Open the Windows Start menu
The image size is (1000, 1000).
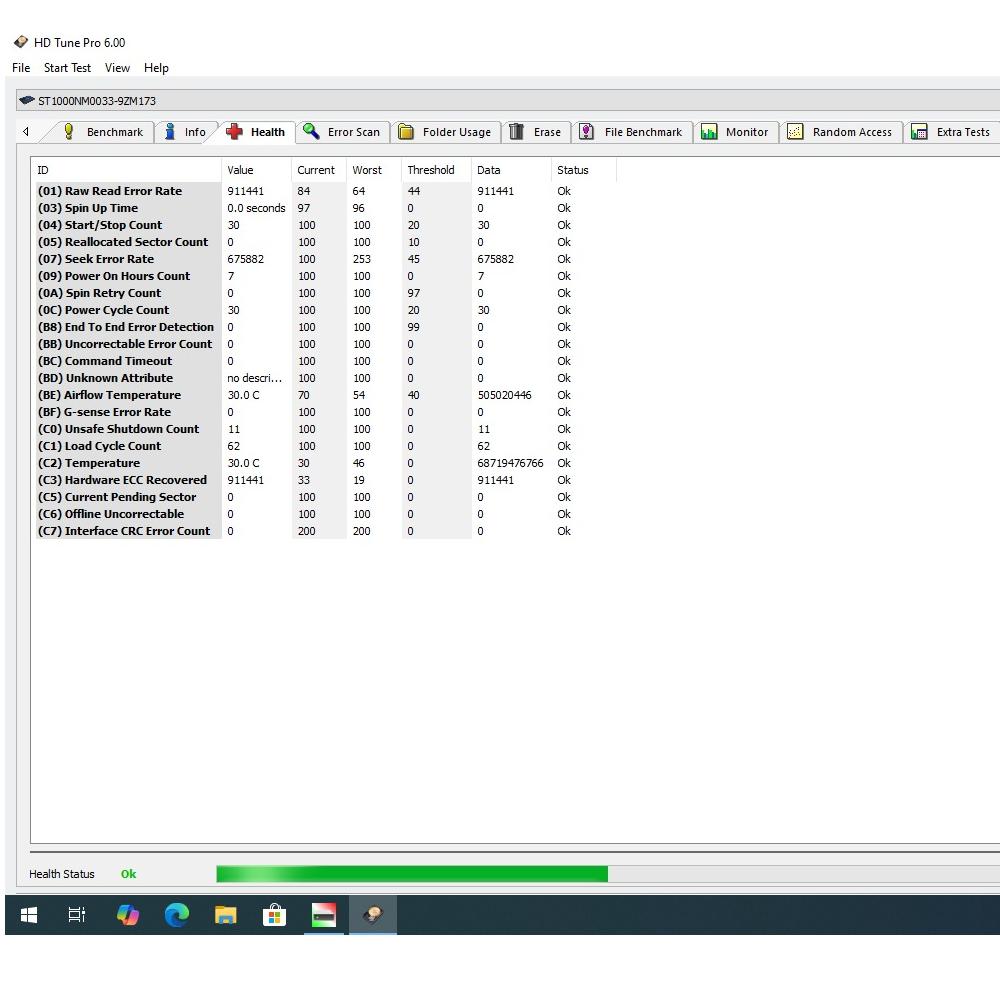click(x=29, y=915)
